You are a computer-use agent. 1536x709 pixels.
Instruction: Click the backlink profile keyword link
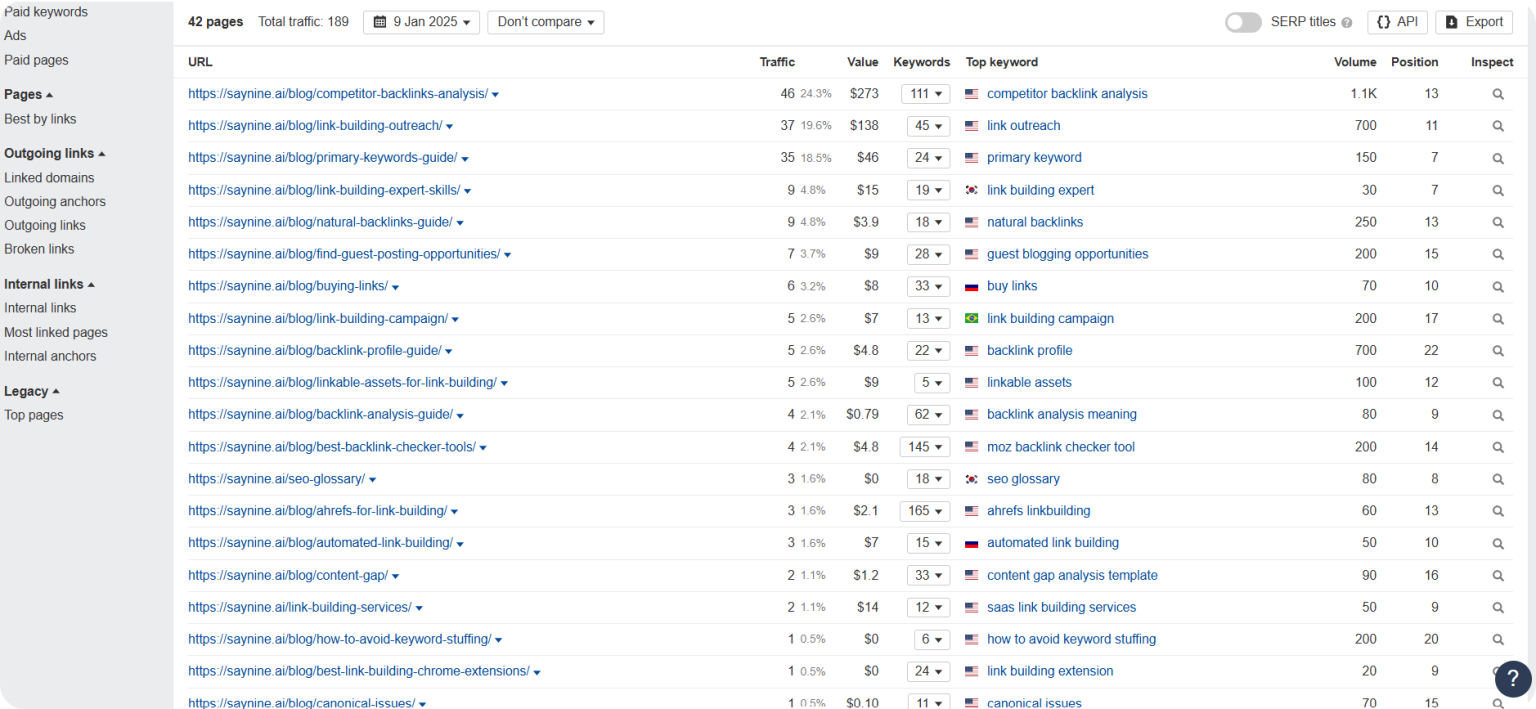tap(1029, 350)
